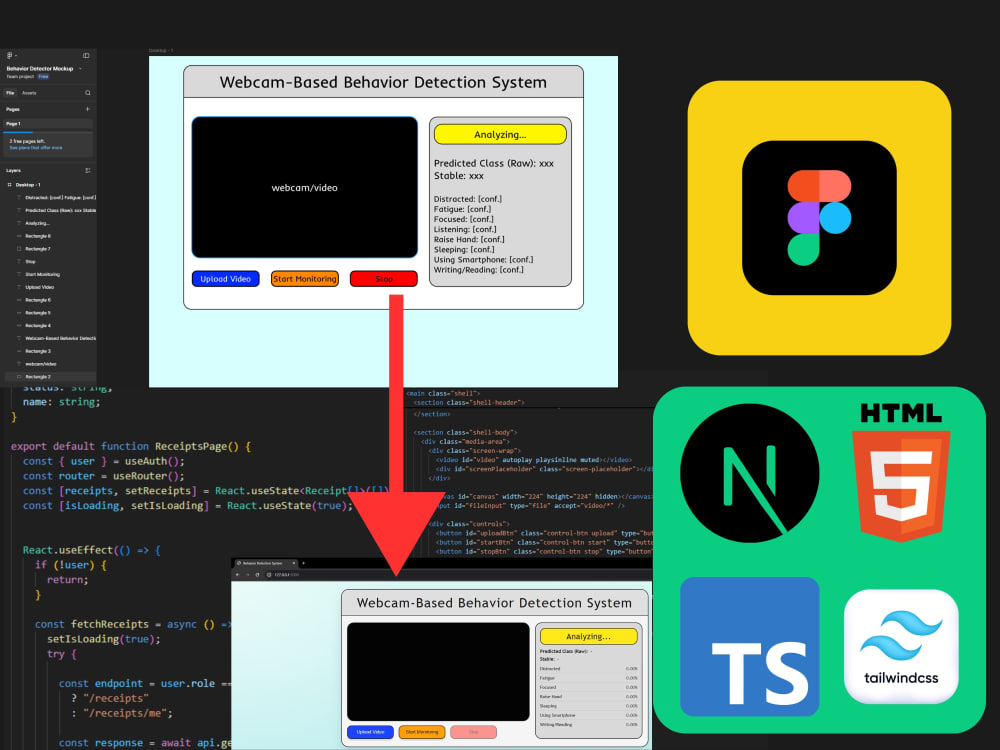Image resolution: width=1000 pixels, height=750 pixels.
Task: Expand the Behavior Detector Mockup file dropdown
Action: [80, 68]
